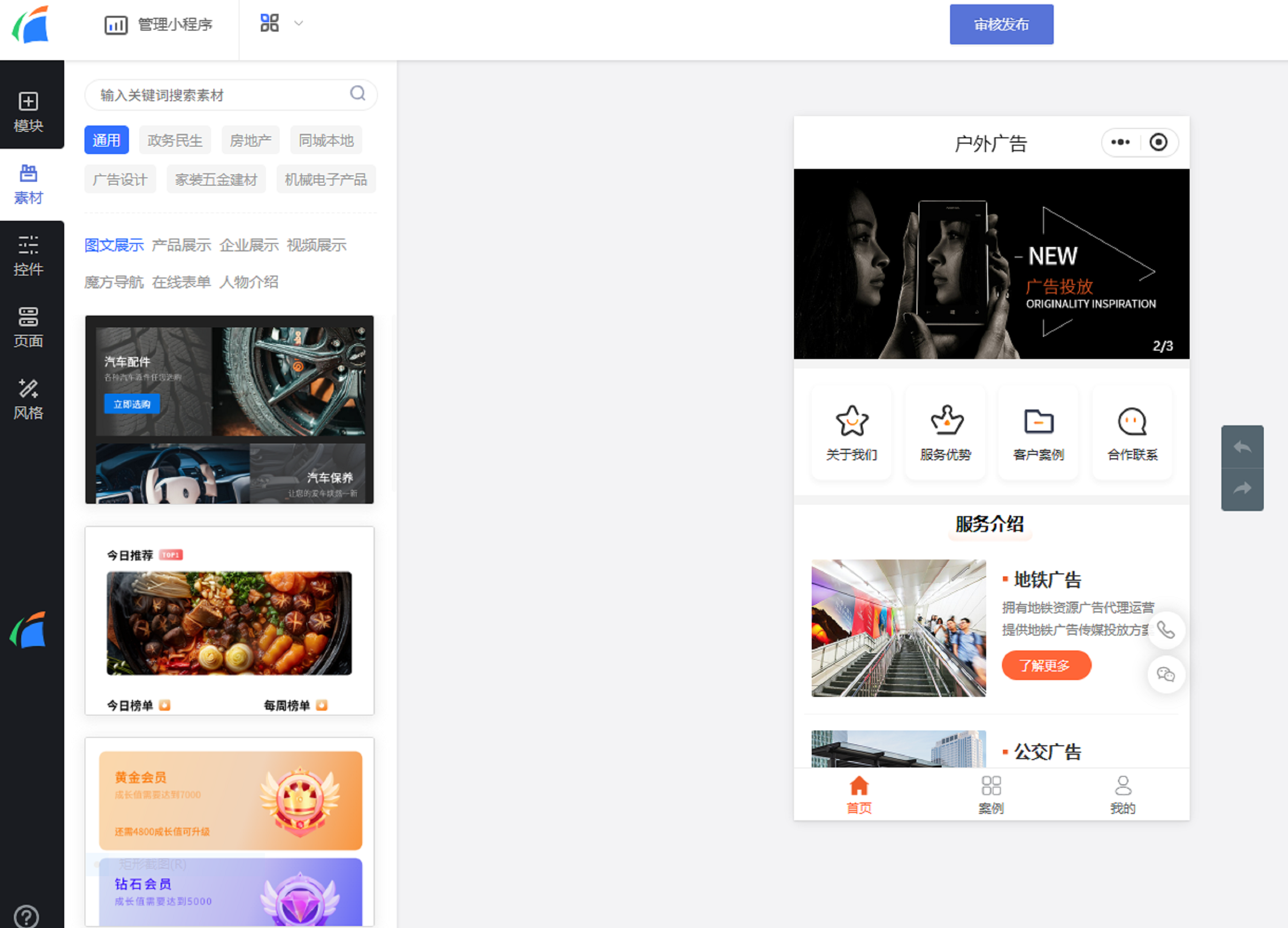The height and width of the screenshot is (928, 1288).
Task: Click the redo arrow button
Action: click(x=1242, y=488)
